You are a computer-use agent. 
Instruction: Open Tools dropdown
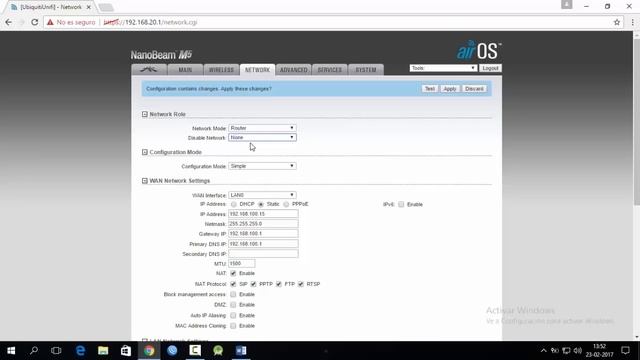click(x=443, y=68)
